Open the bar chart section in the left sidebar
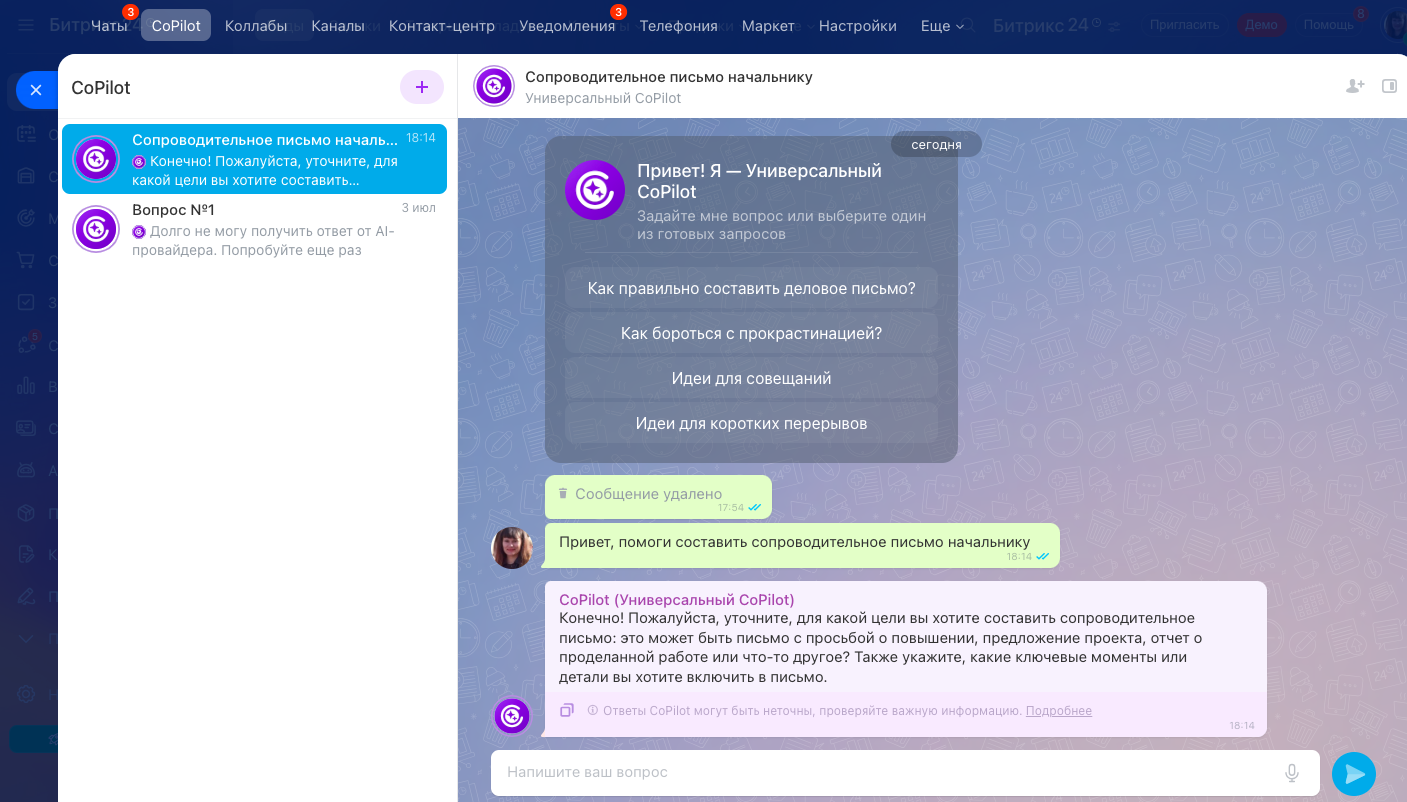This screenshot has height=802, width=1407. tap(27, 387)
